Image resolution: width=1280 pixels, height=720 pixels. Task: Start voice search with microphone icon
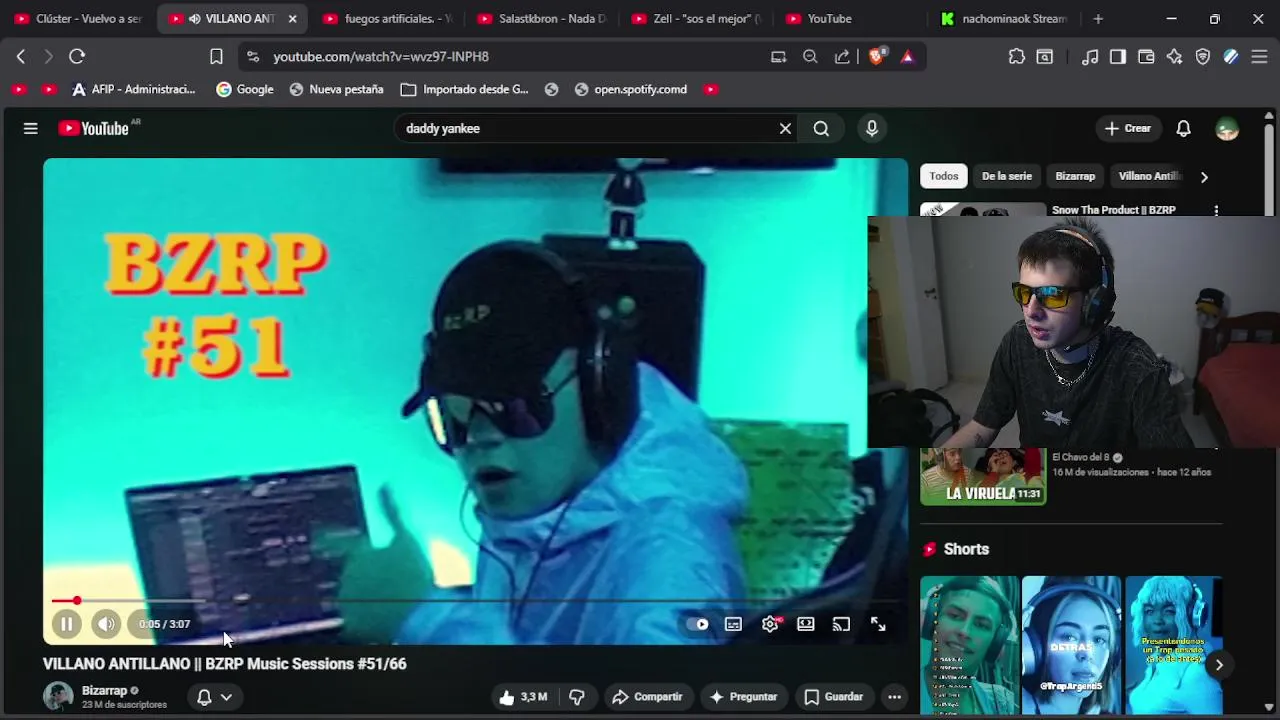[x=872, y=128]
